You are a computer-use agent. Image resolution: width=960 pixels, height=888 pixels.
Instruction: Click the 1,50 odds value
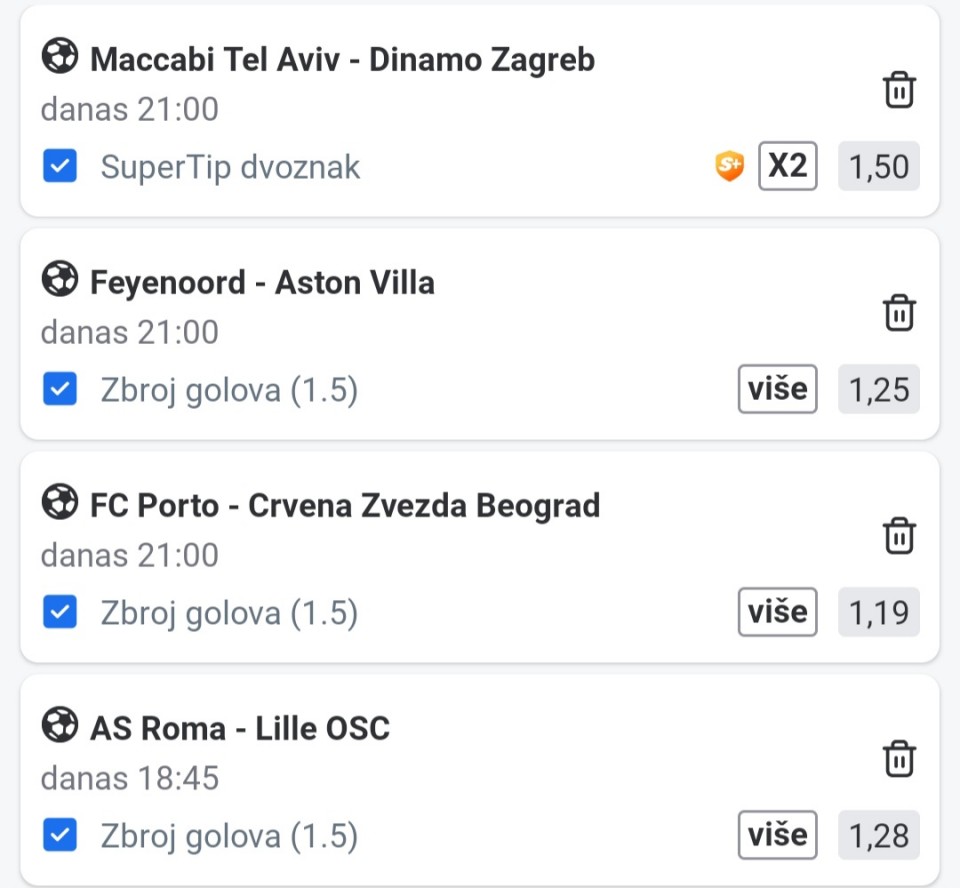(x=879, y=167)
